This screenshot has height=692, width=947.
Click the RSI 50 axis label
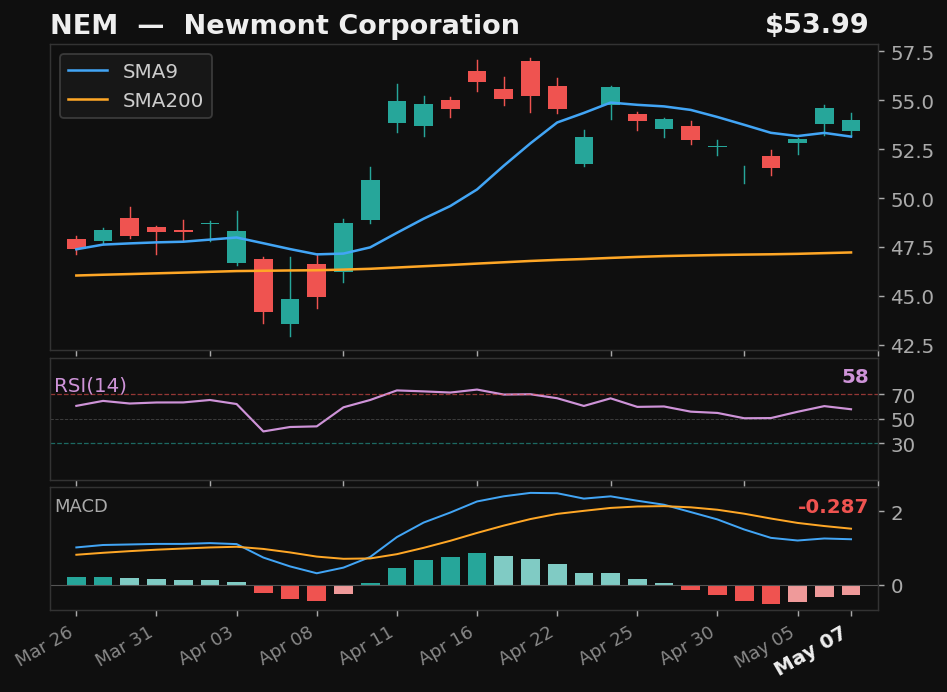(x=903, y=420)
